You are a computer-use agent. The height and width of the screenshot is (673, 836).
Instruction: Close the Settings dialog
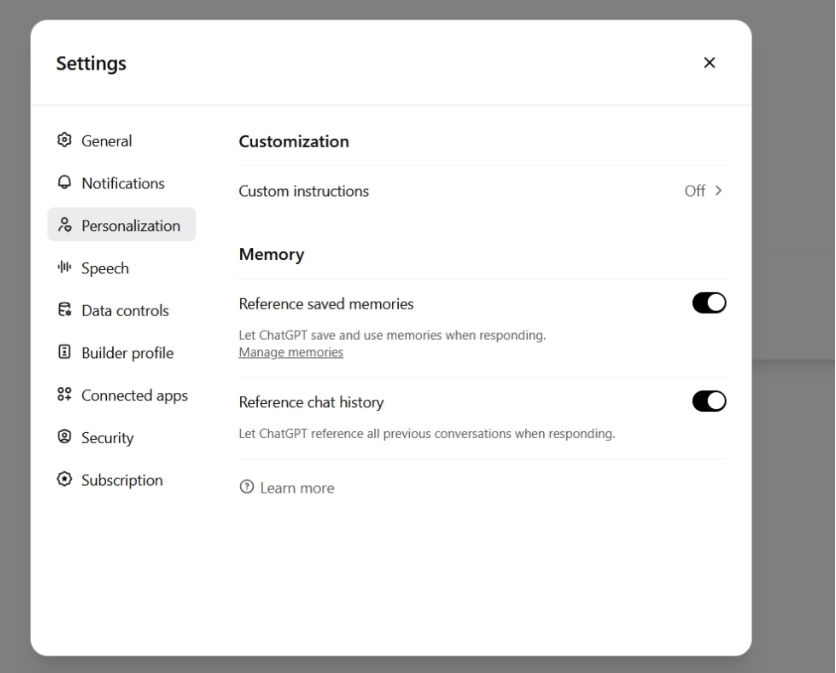[709, 63]
